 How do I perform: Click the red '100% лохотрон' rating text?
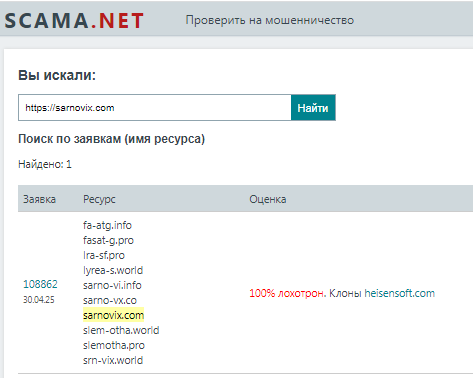click(287, 293)
